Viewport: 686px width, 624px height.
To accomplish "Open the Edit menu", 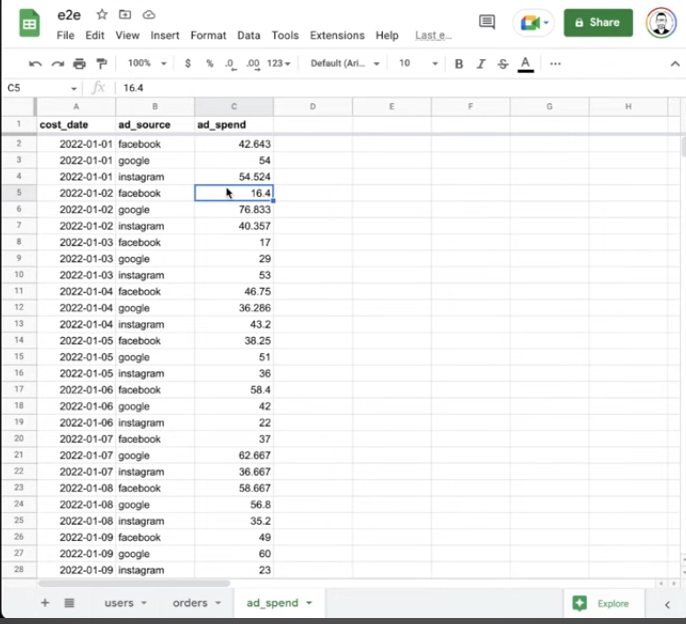I will point(94,35).
